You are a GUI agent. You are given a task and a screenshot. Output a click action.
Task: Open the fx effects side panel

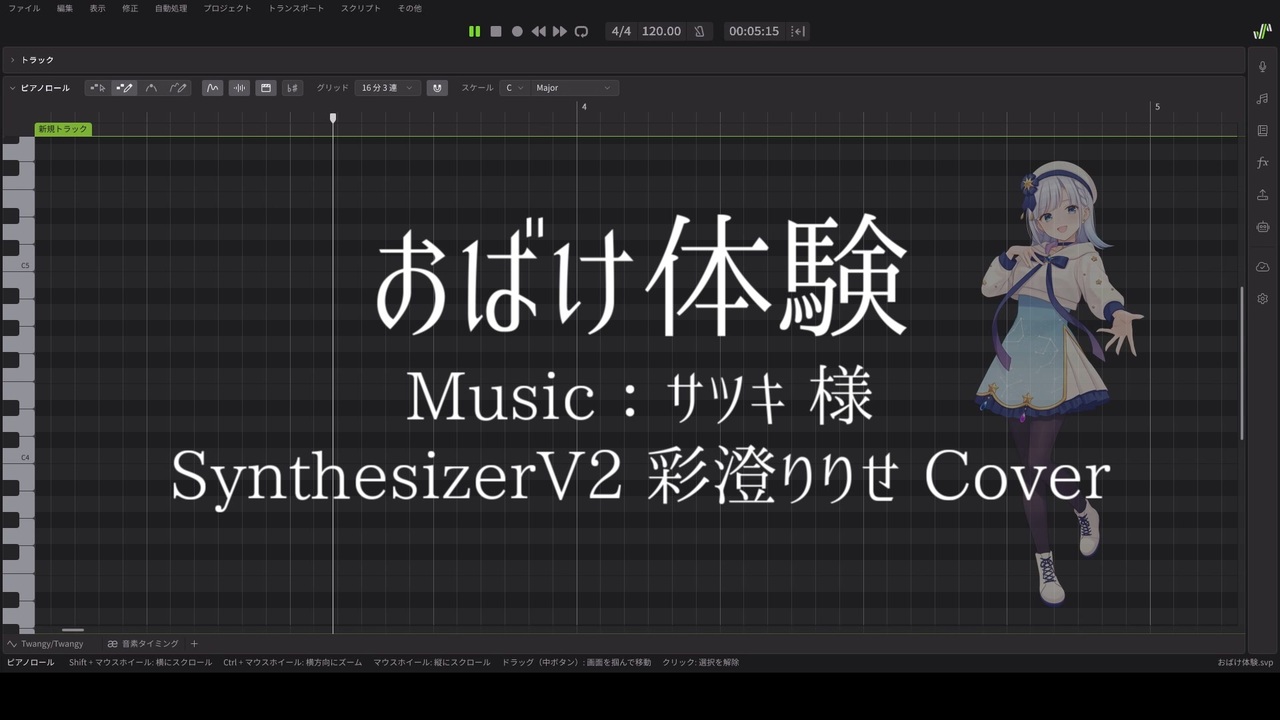[x=1262, y=162]
